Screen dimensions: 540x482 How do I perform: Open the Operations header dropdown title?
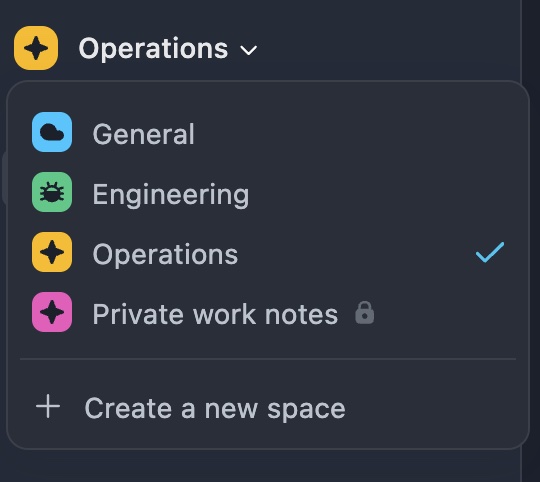click(153, 49)
